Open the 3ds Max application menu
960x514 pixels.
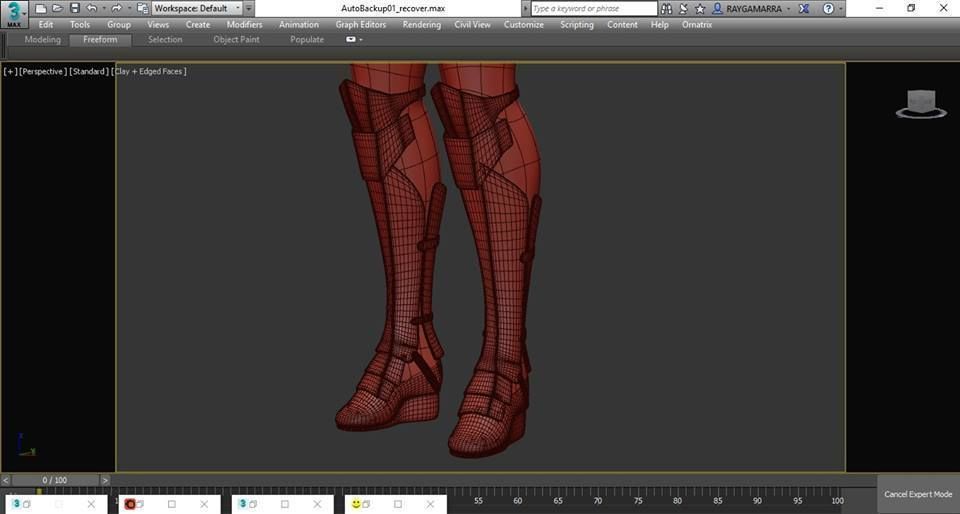[13, 14]
